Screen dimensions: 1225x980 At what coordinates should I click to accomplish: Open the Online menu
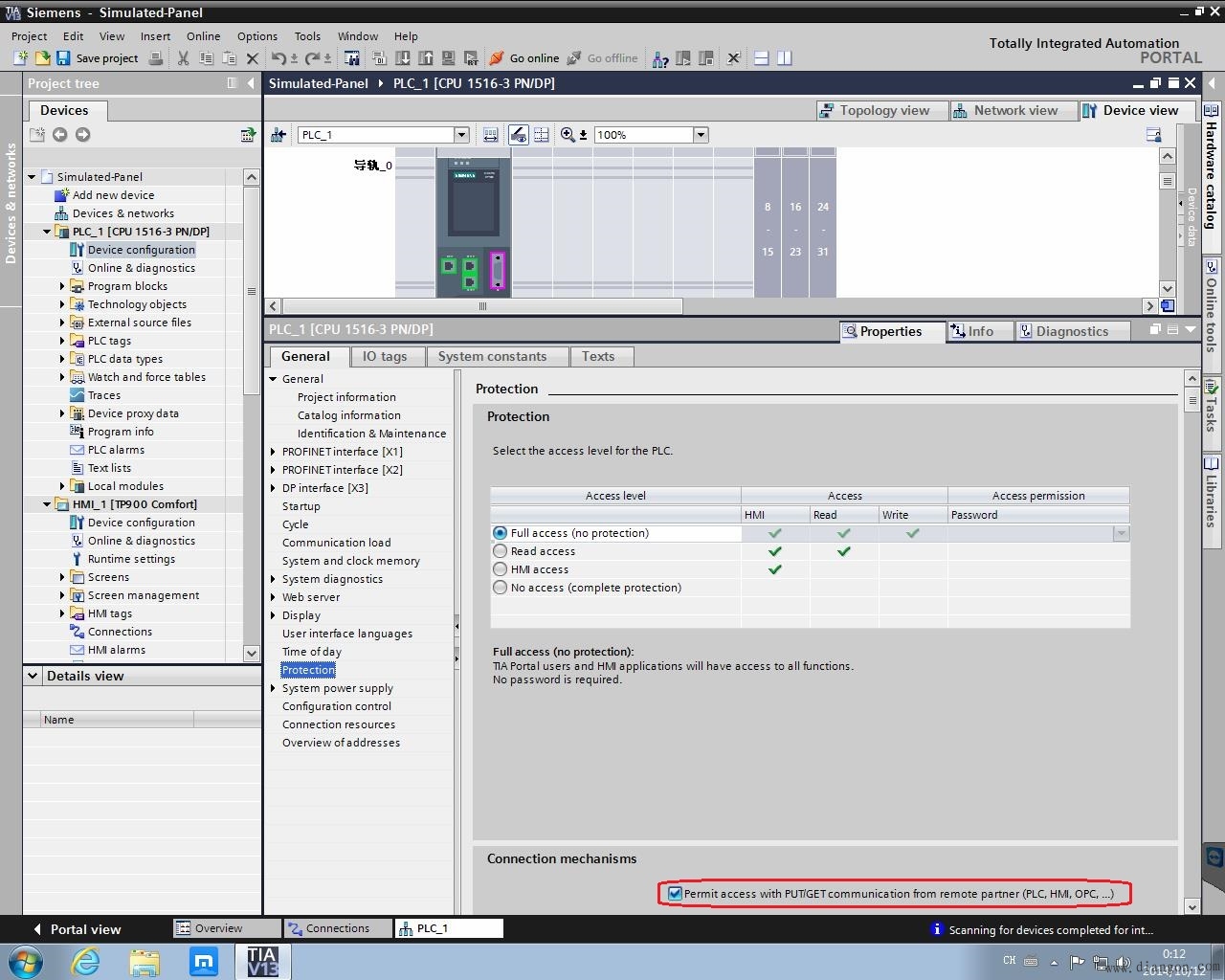coord(203,36)
